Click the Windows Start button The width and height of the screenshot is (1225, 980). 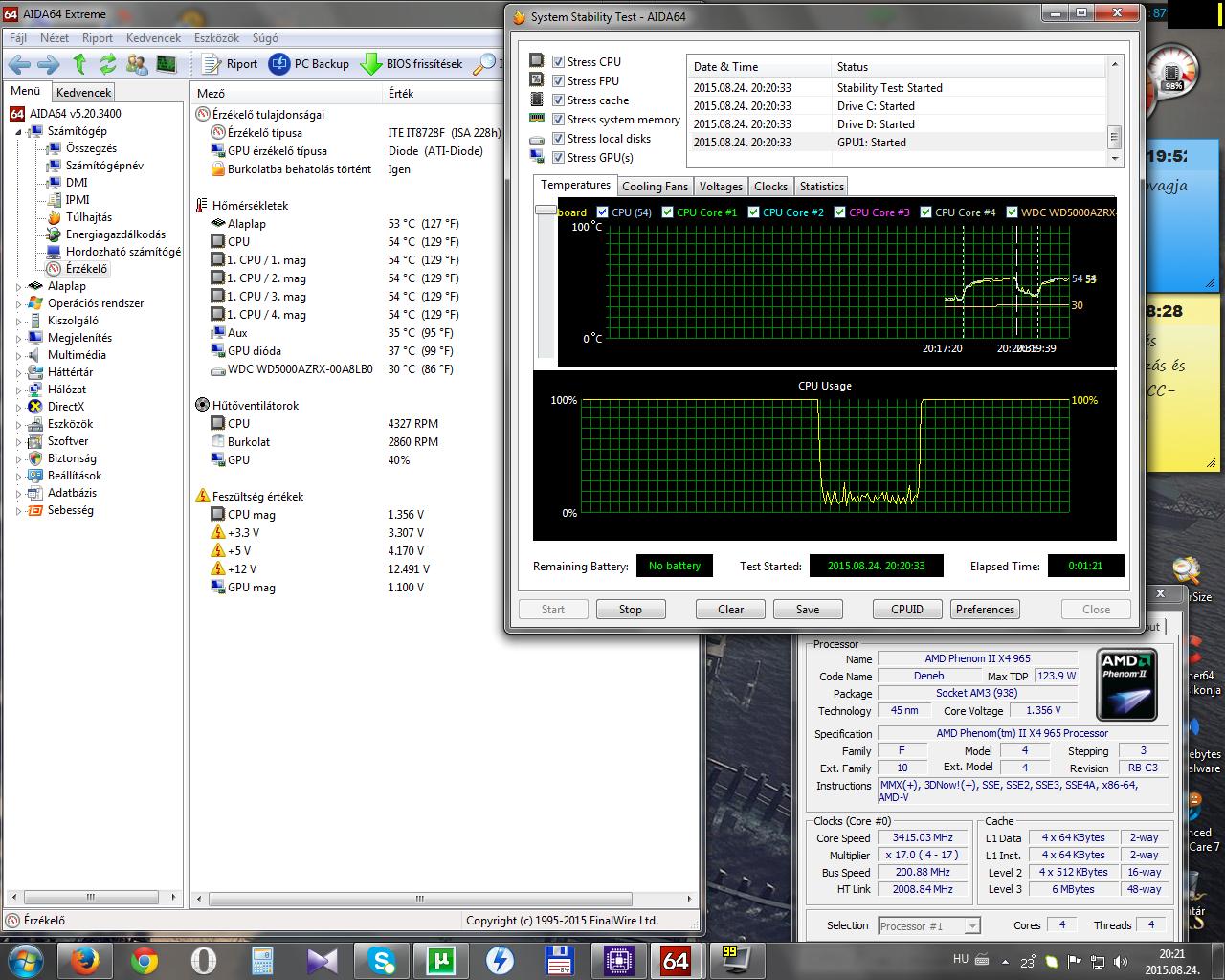[x=26, y=960]
